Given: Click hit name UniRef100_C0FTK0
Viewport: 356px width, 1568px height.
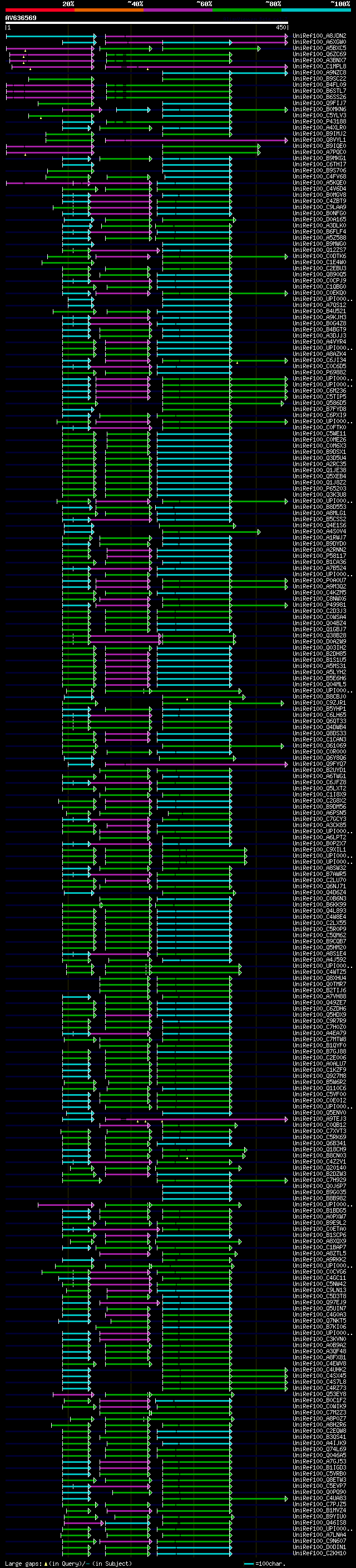Looking at the screenshot, I should [x=319, y=427].
